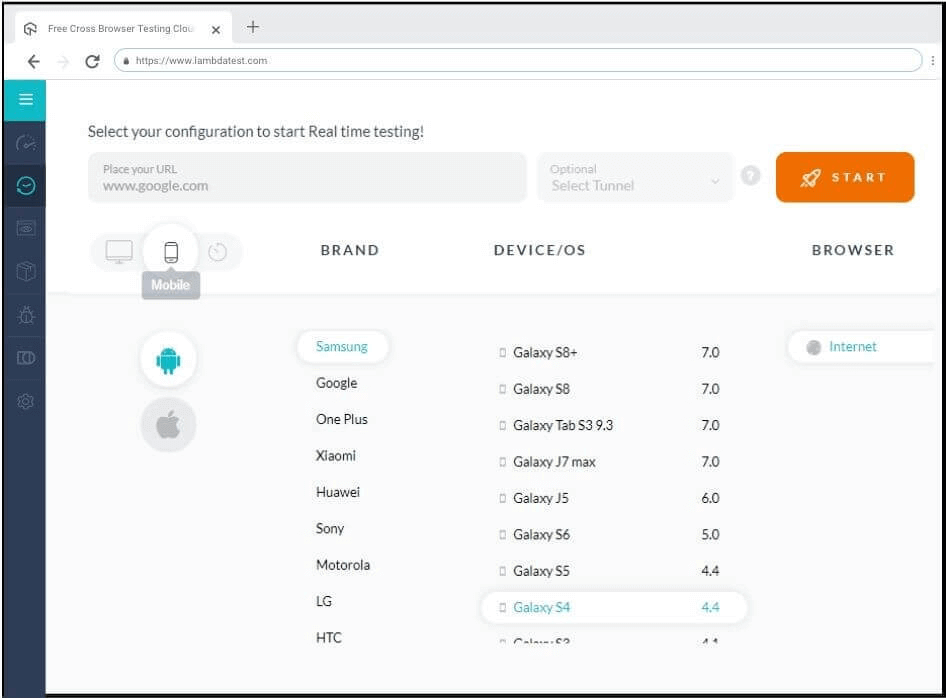Switch to the desktop monitor device type

coord(119,252)
